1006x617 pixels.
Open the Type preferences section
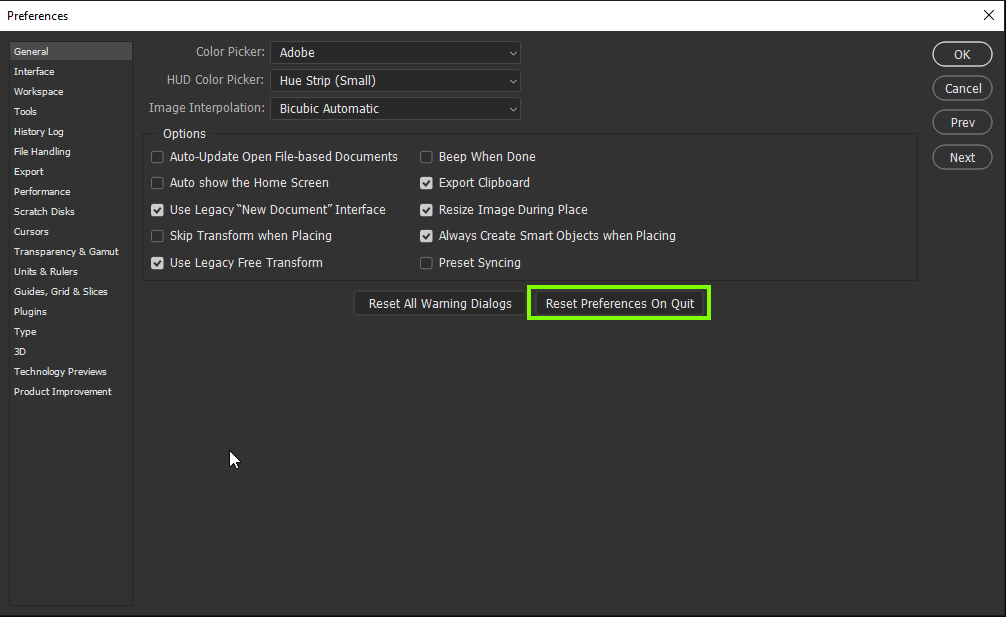coord(25,331)
